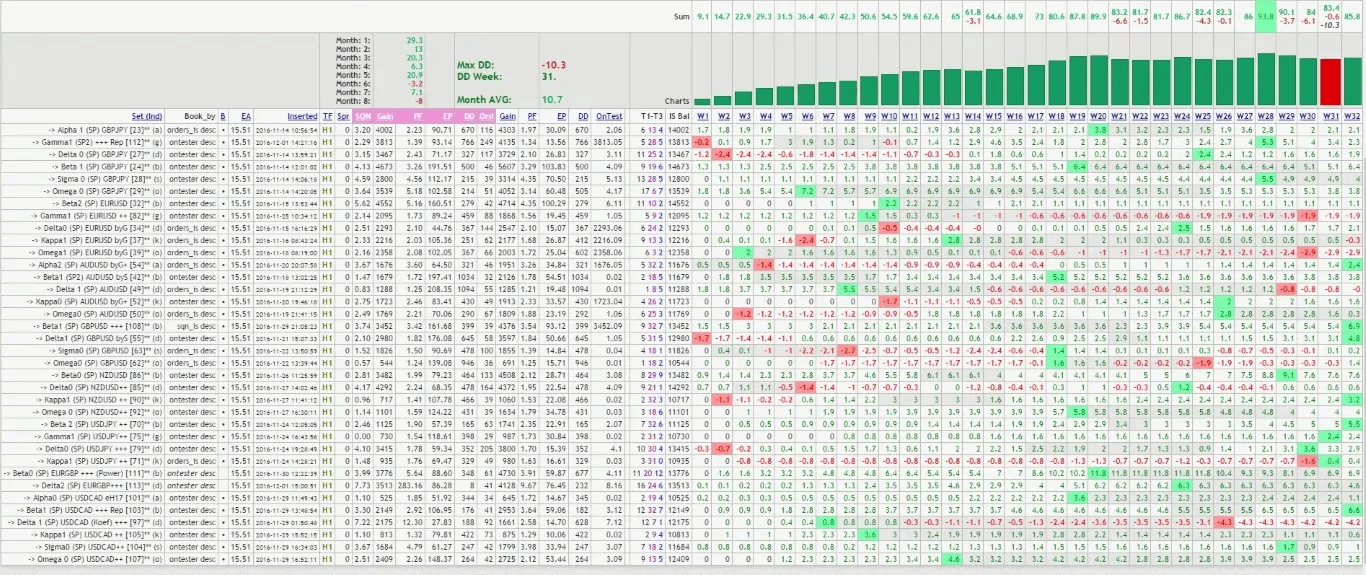The width and height of the screenshot is (1366, 575).
Task: Select the 85.8 sum value
Action: [x=1352, y=17]
